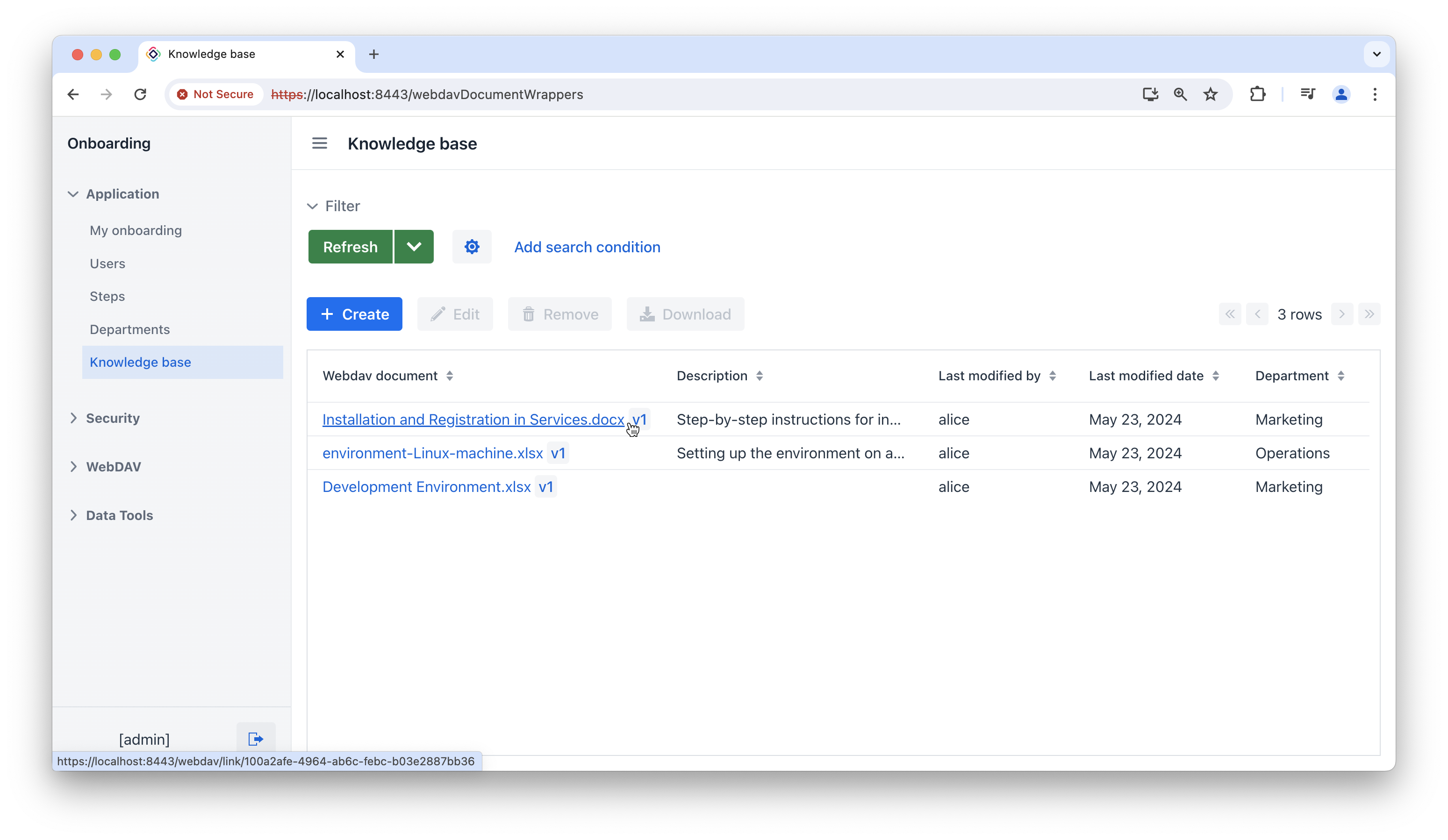
Task: Toggle sorting on the Webdav document column
Action: 450,376
